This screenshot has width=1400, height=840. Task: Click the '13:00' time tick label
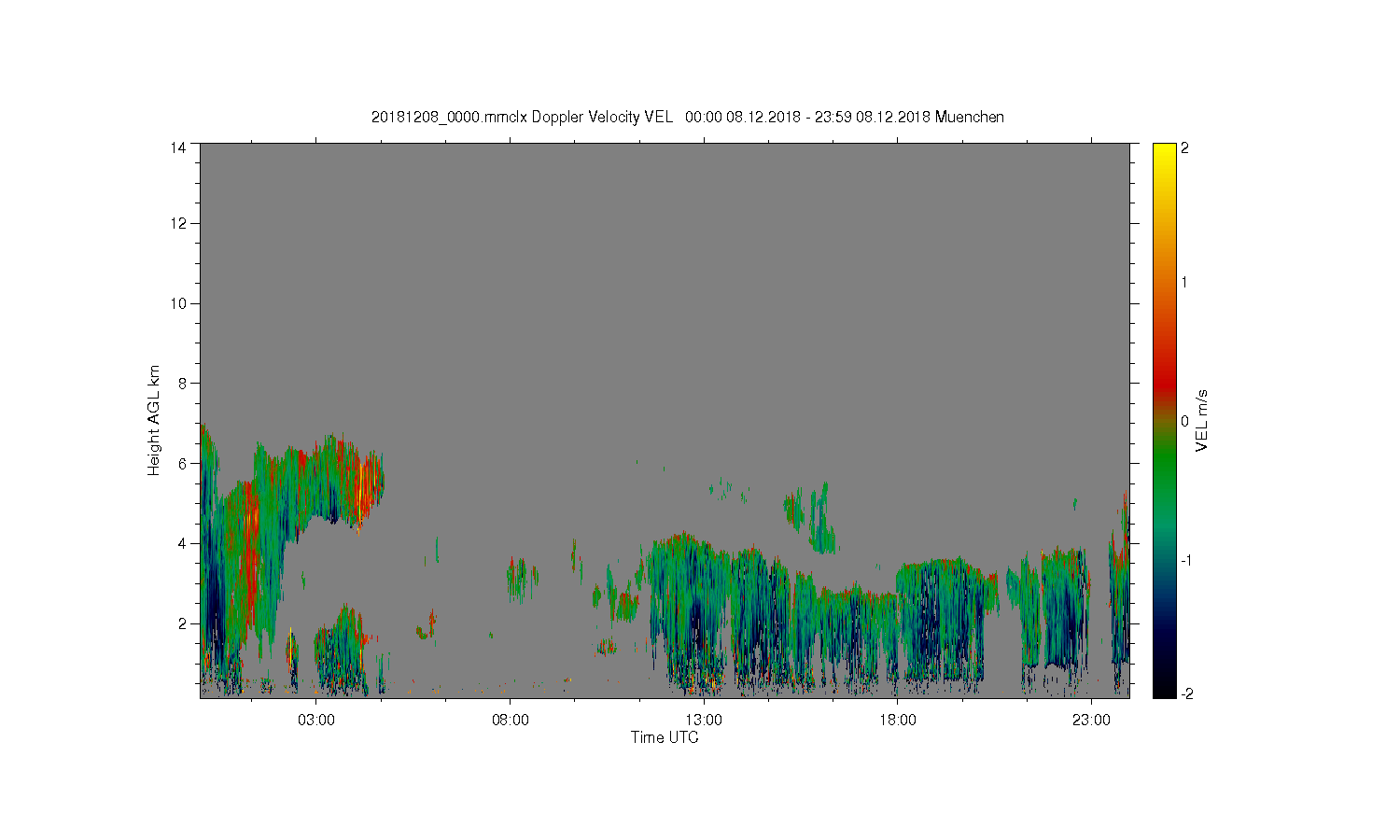point(704,721)
